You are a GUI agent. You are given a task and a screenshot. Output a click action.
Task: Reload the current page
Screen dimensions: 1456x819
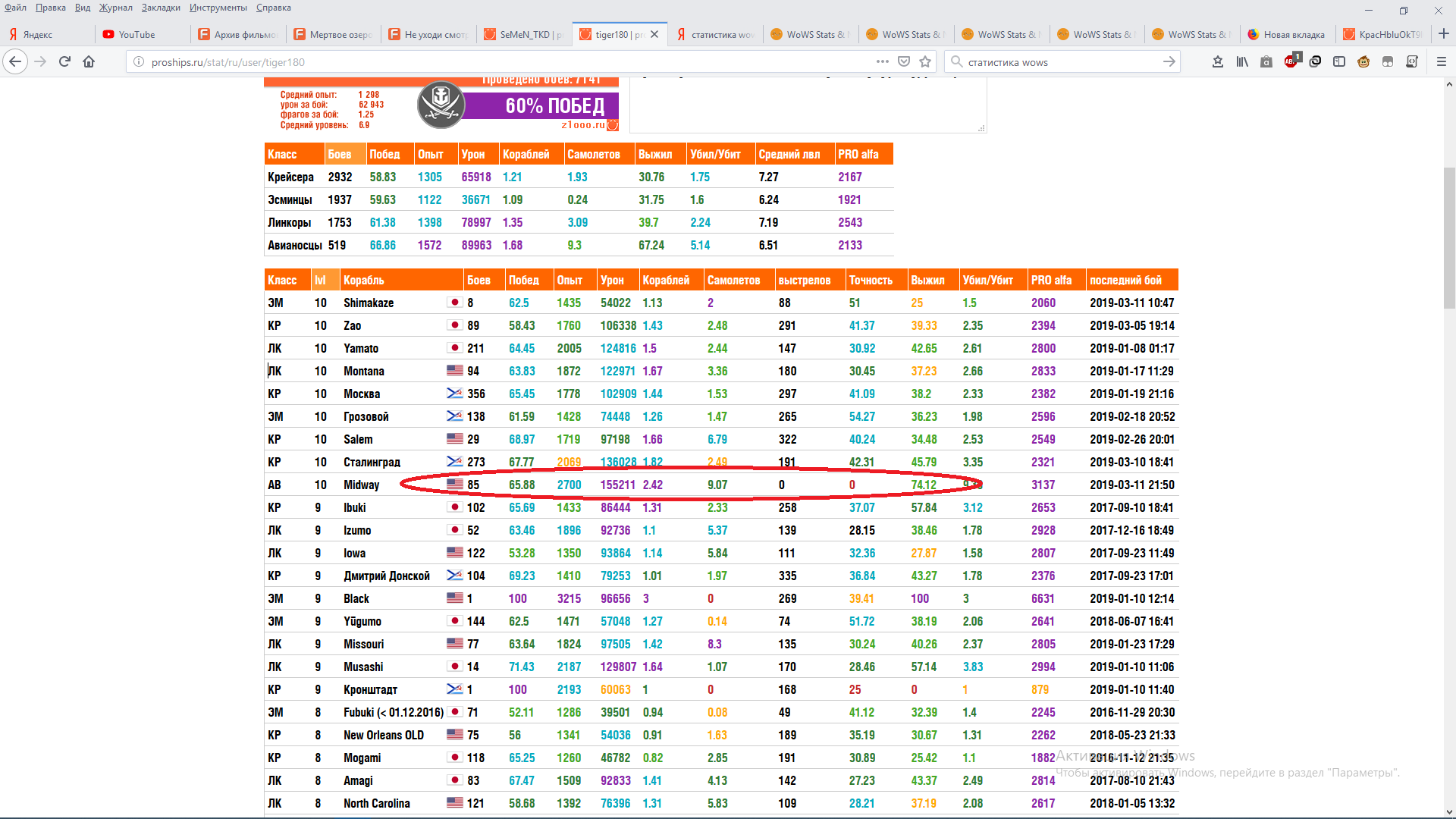pyautogui.click(x=64, y=61)
